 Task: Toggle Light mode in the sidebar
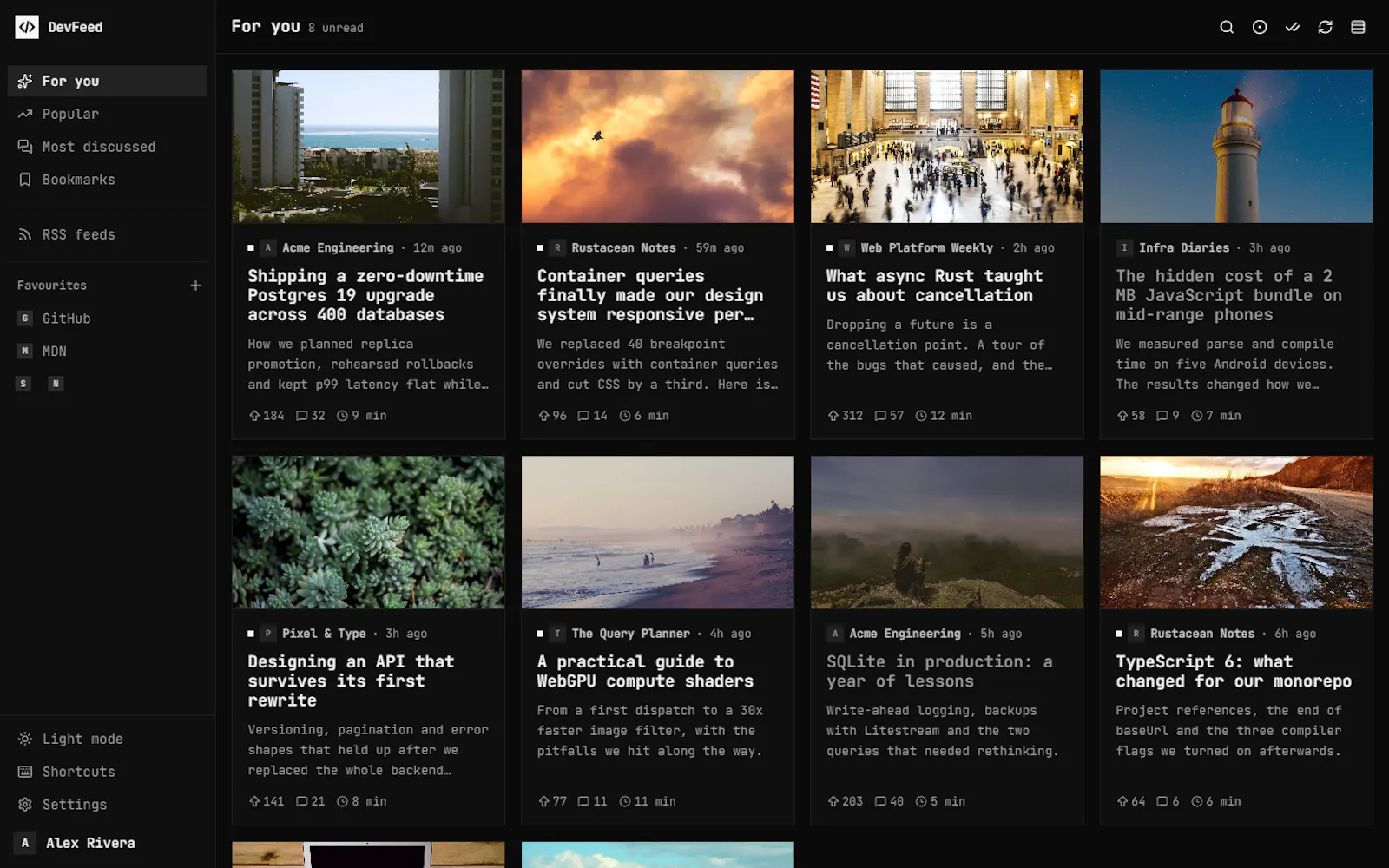(x=108, y=739)
